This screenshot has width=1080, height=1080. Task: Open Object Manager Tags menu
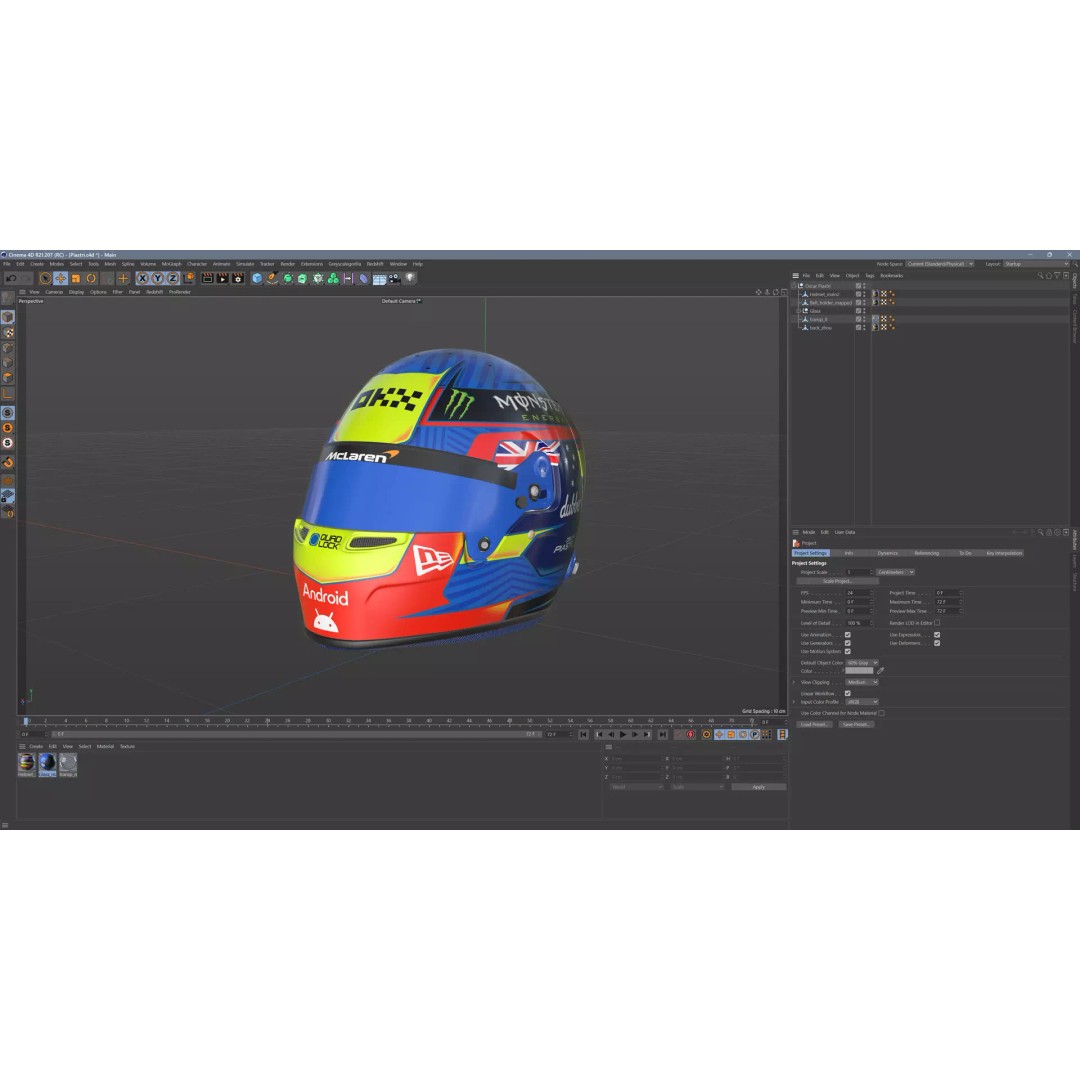click(x=870, y=276)
